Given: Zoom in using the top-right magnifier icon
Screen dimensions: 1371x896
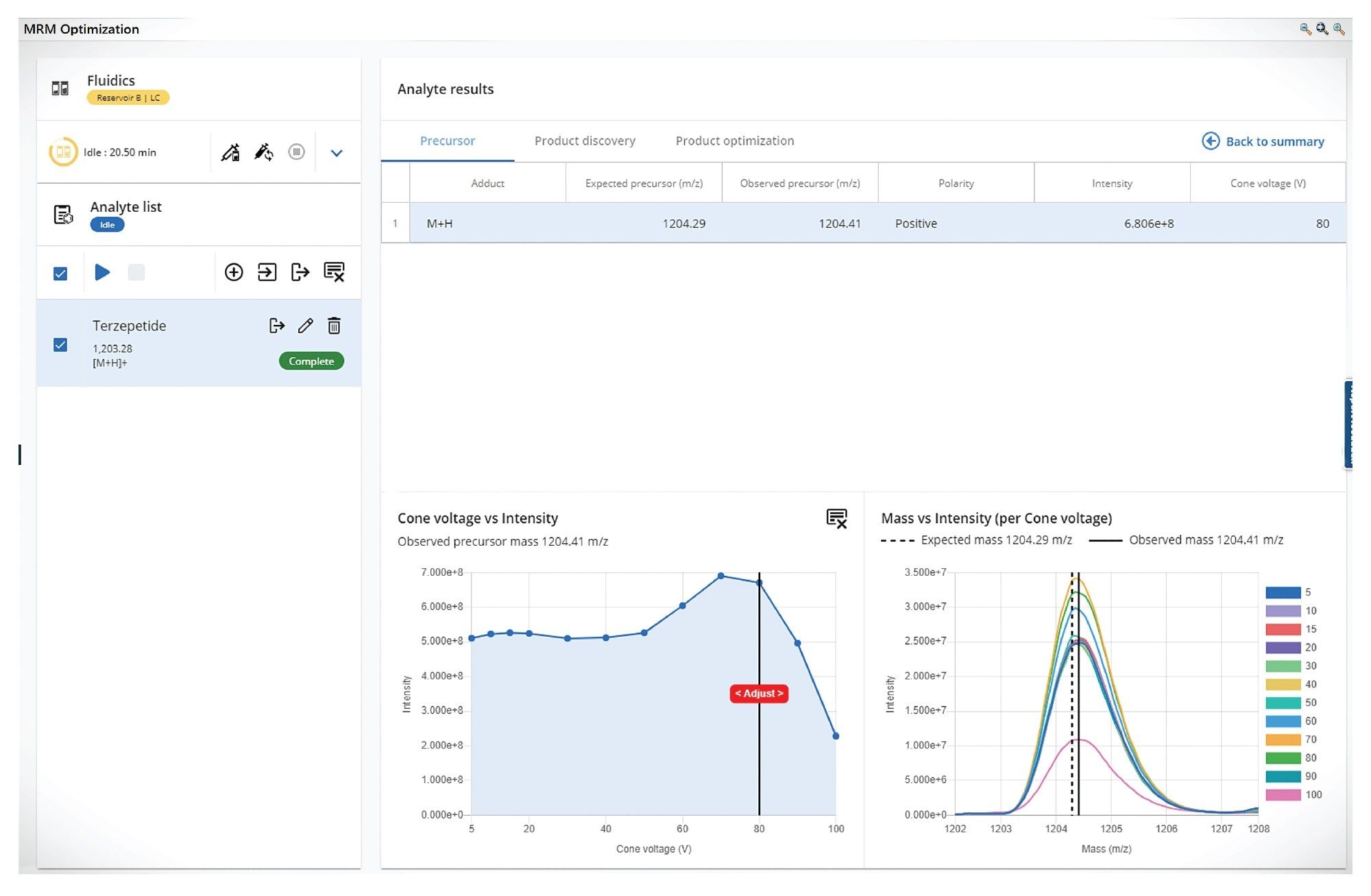Looking at the screenshot, I should [x=1336, y=29].
